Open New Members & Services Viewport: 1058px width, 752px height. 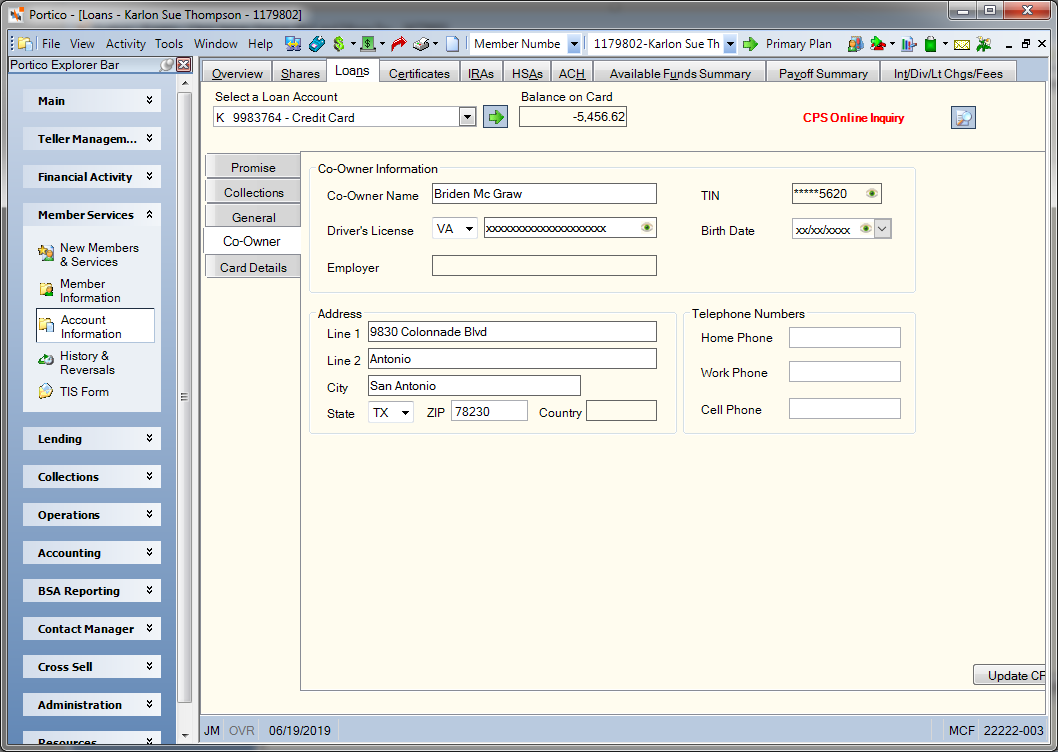click(x=99, y=254)
